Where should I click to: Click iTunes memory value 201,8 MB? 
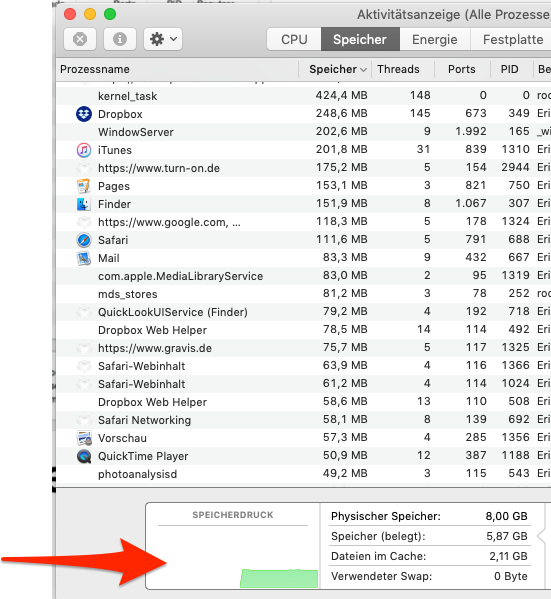341,149
